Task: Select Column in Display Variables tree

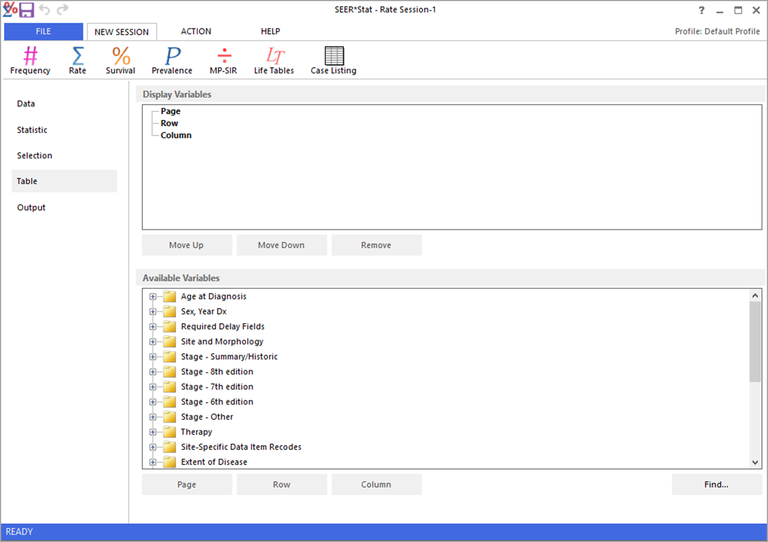Action: (176, 135)
